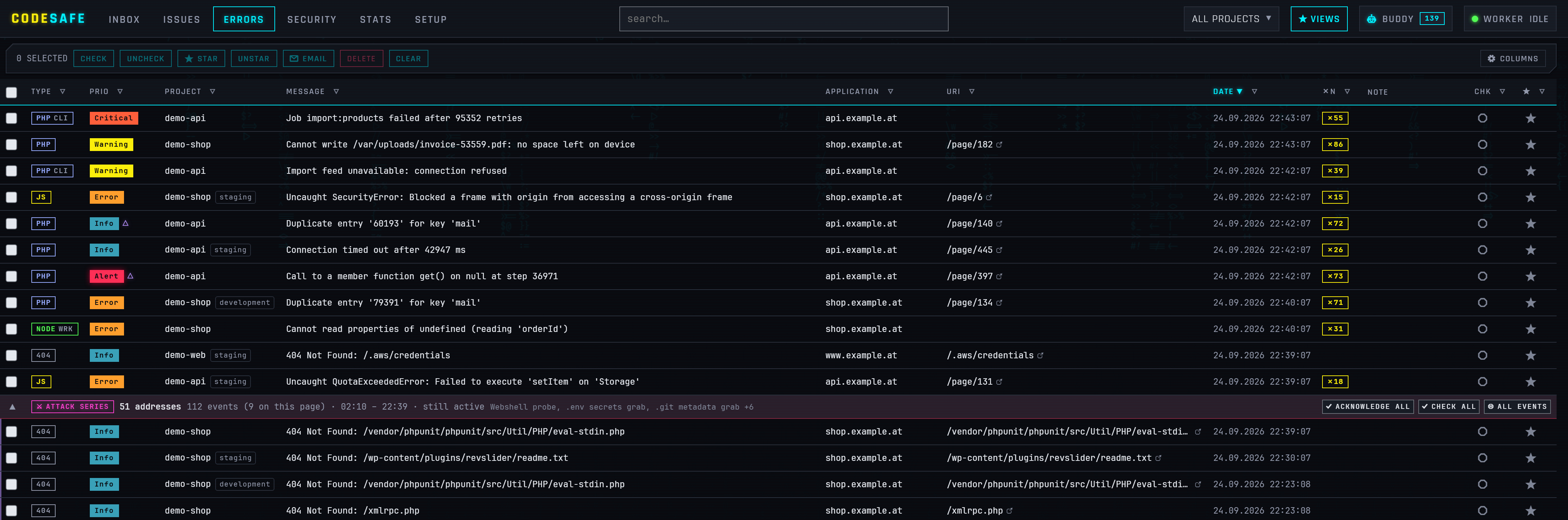Star the 'Job import:products failed' error row
Viewport: 1568px width, 520px height.
(1530, 118)
